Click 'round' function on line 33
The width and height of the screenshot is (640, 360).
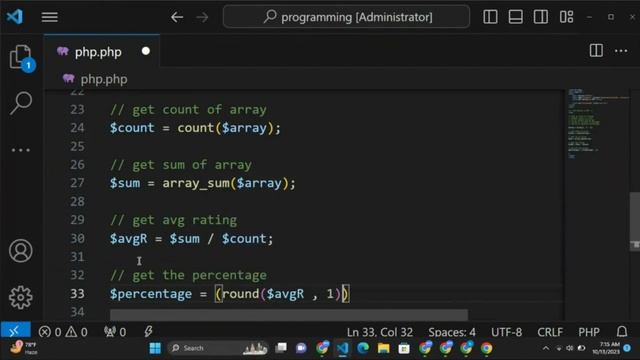pyautogui.click(x=241, y=294)
